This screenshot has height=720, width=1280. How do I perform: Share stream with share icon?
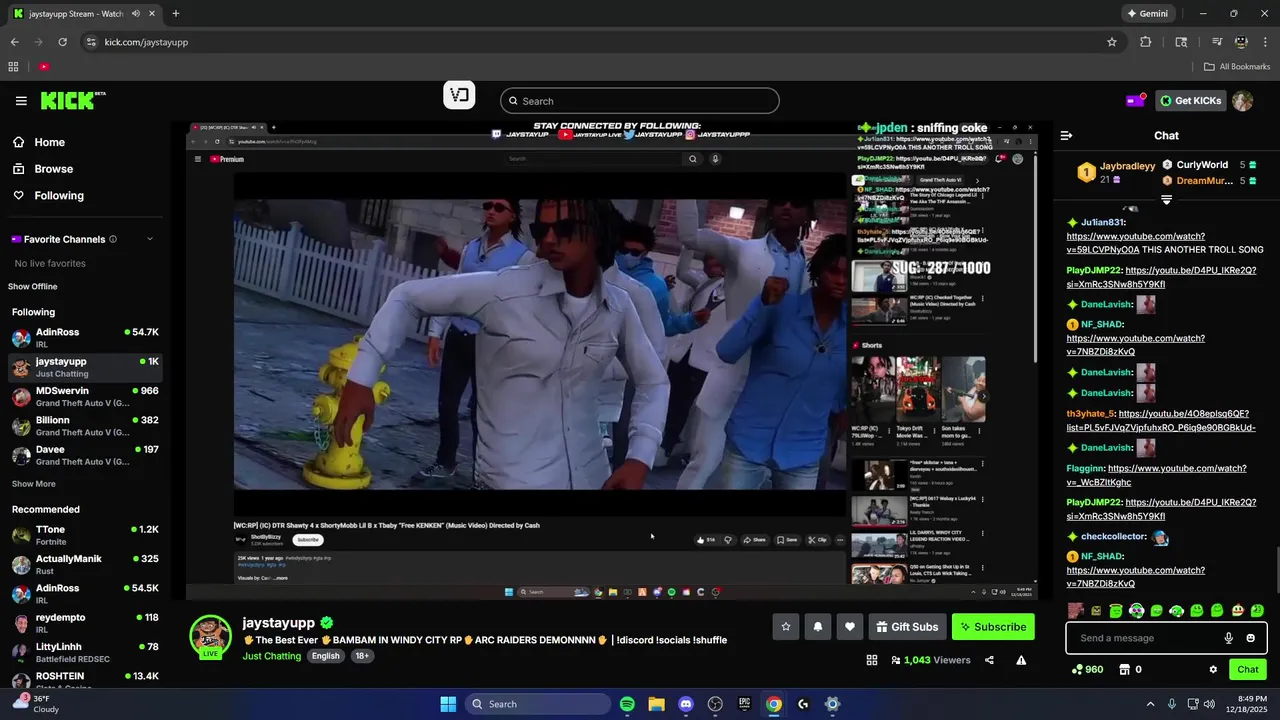989,660
